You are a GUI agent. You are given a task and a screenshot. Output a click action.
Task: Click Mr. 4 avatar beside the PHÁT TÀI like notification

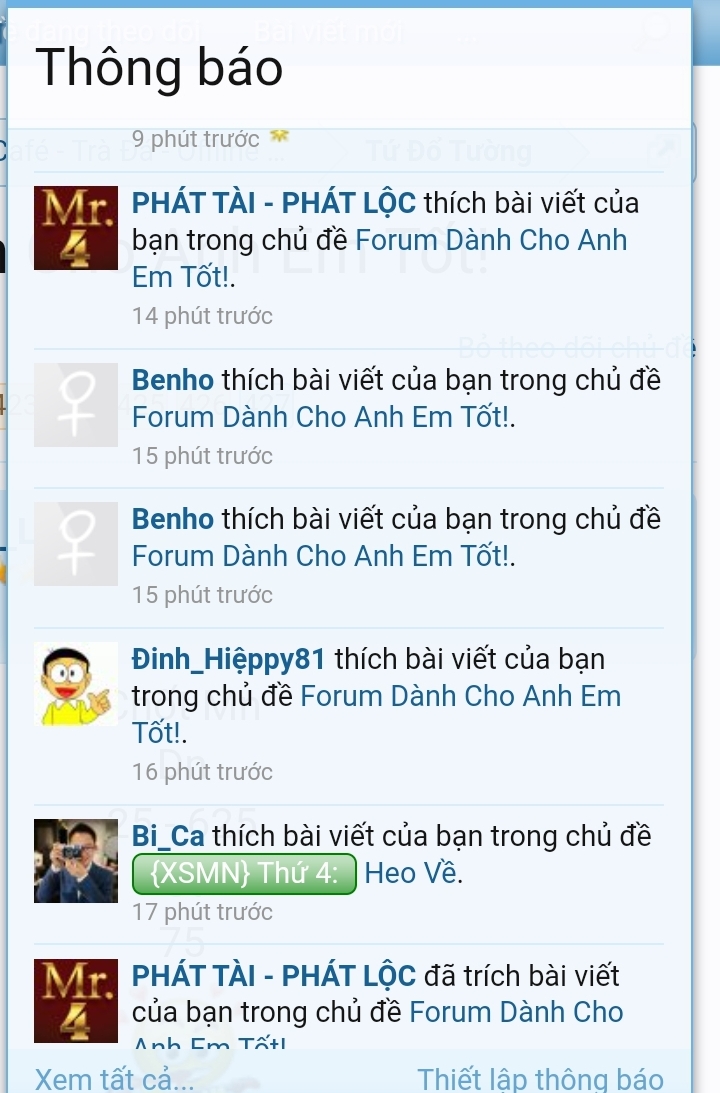tap(76, 227)
